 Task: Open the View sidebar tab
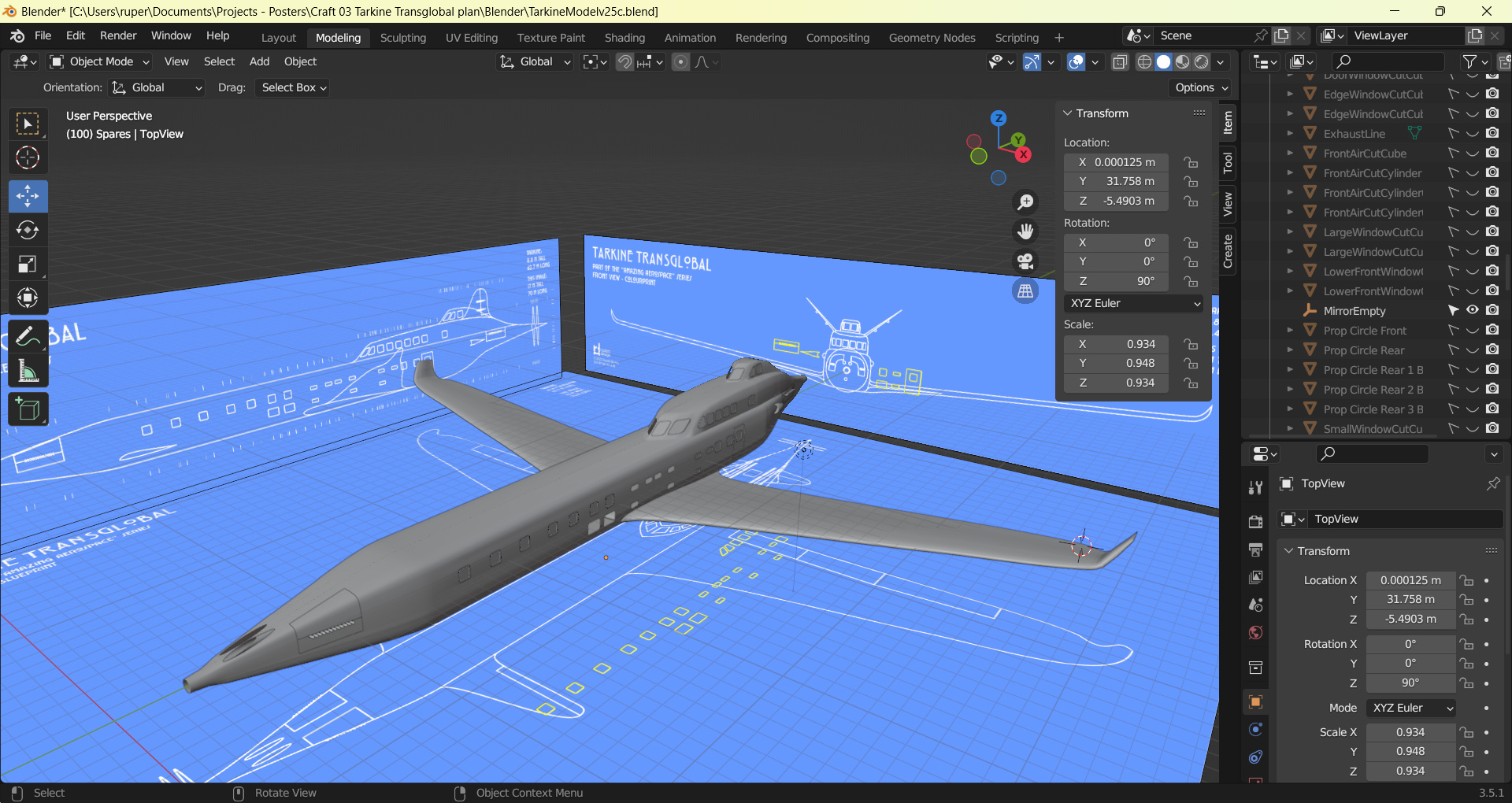click(1227, 204)
